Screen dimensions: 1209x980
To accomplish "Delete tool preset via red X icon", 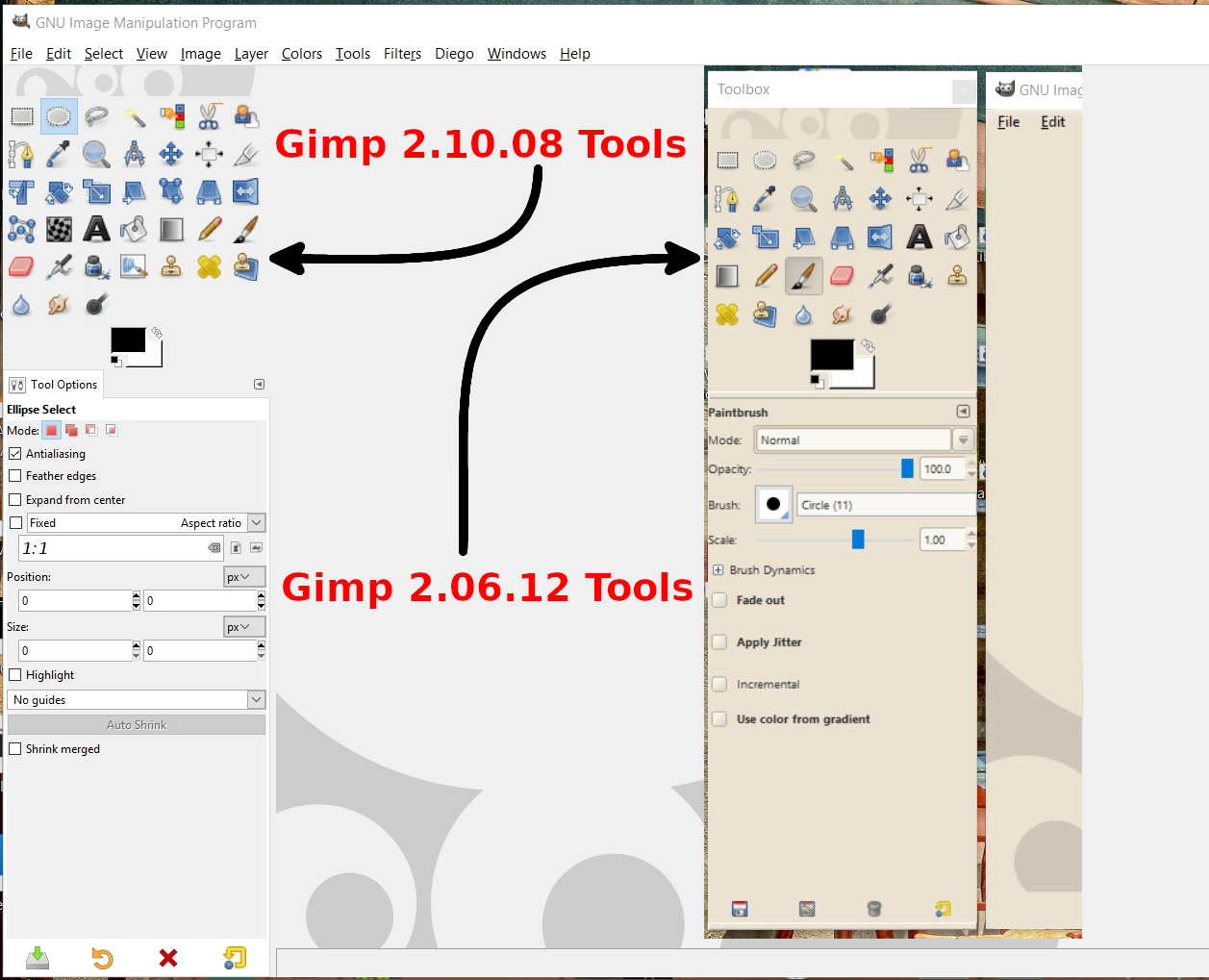I will (x=168, y=957).
